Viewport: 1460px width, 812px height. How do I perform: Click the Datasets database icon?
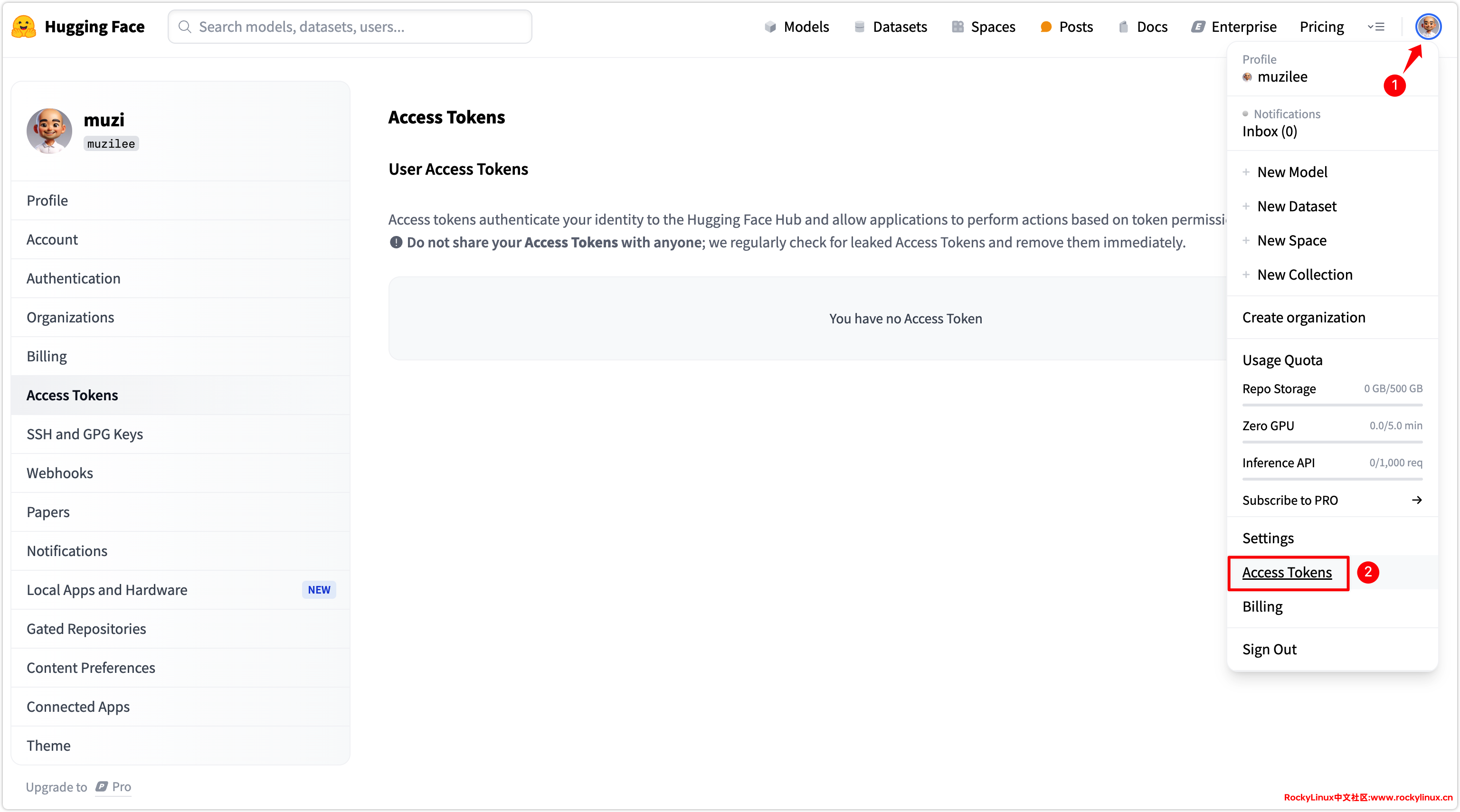[859, 27]
